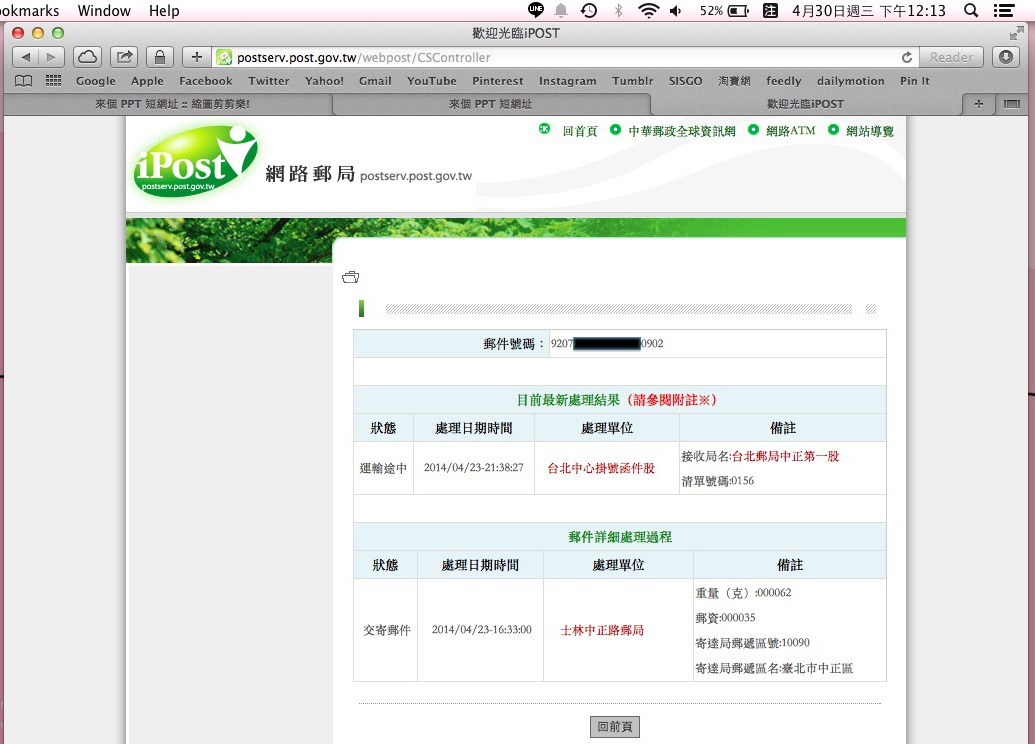Open the volume menu bar icon

click(x=676, y=11)
